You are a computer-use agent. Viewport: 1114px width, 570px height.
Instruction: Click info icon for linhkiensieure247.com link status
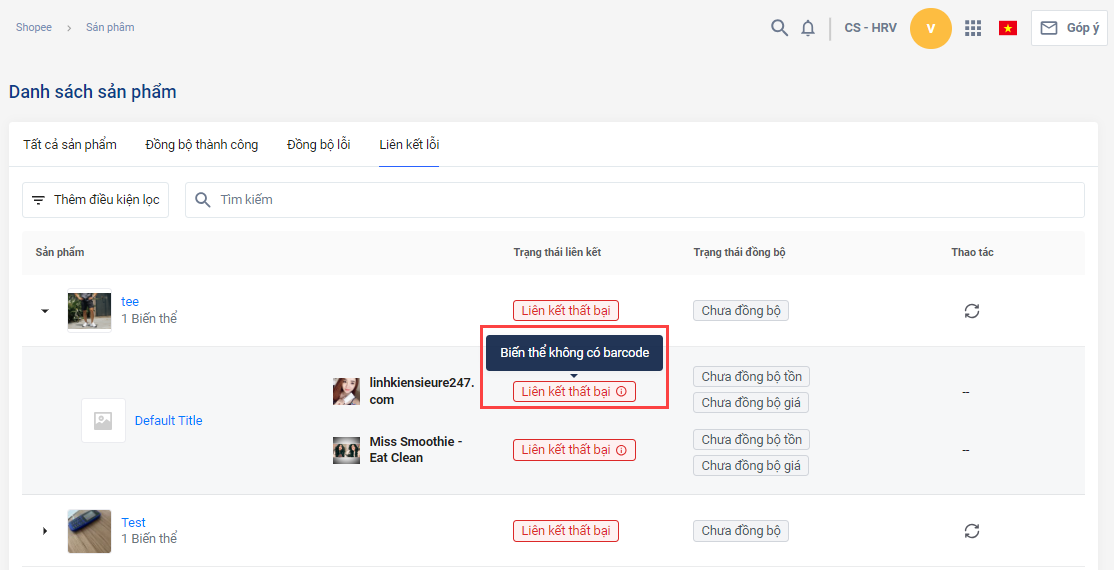coord(622,392)
